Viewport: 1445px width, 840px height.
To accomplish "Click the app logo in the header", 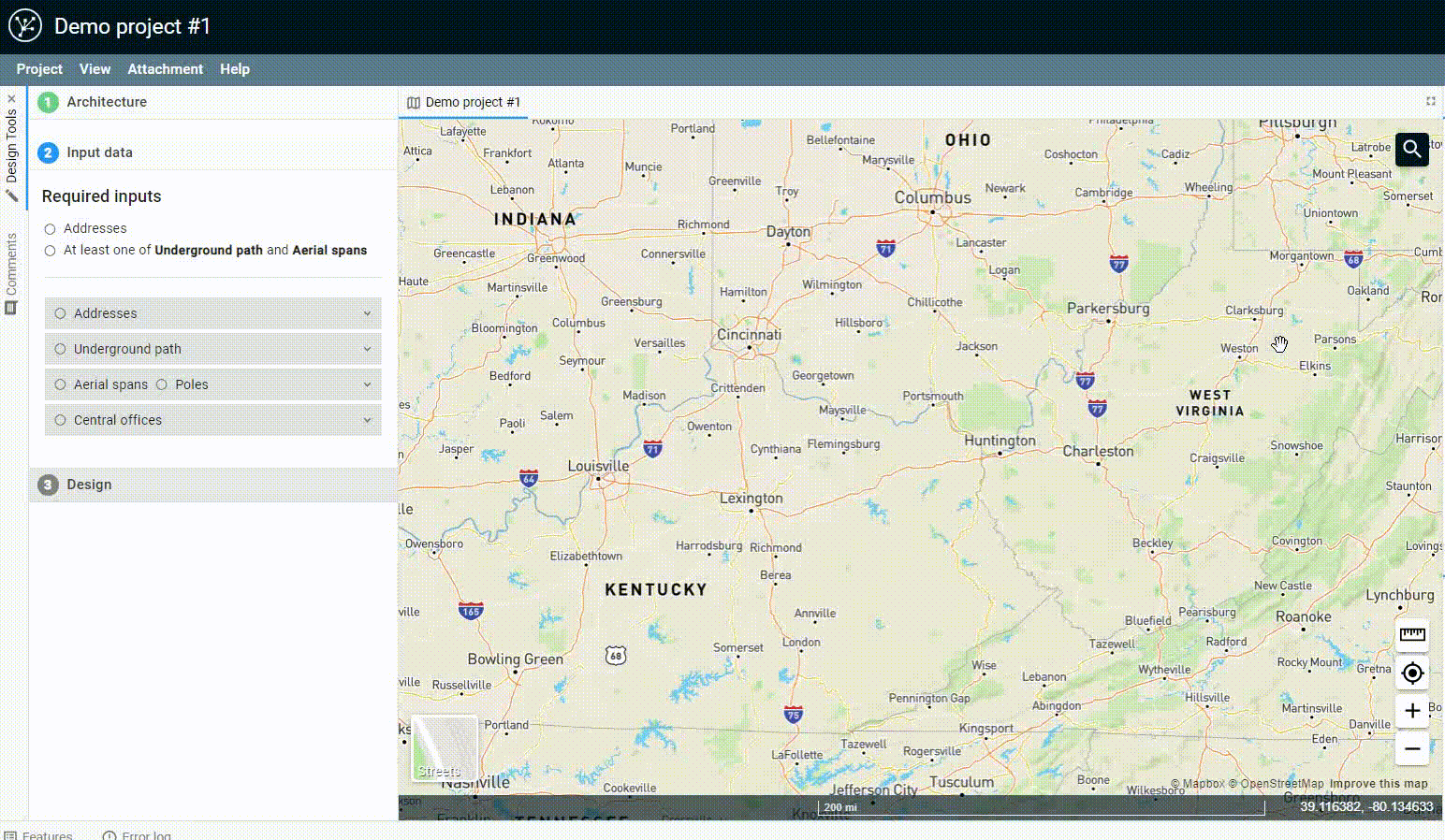I will tap(25, 25).
